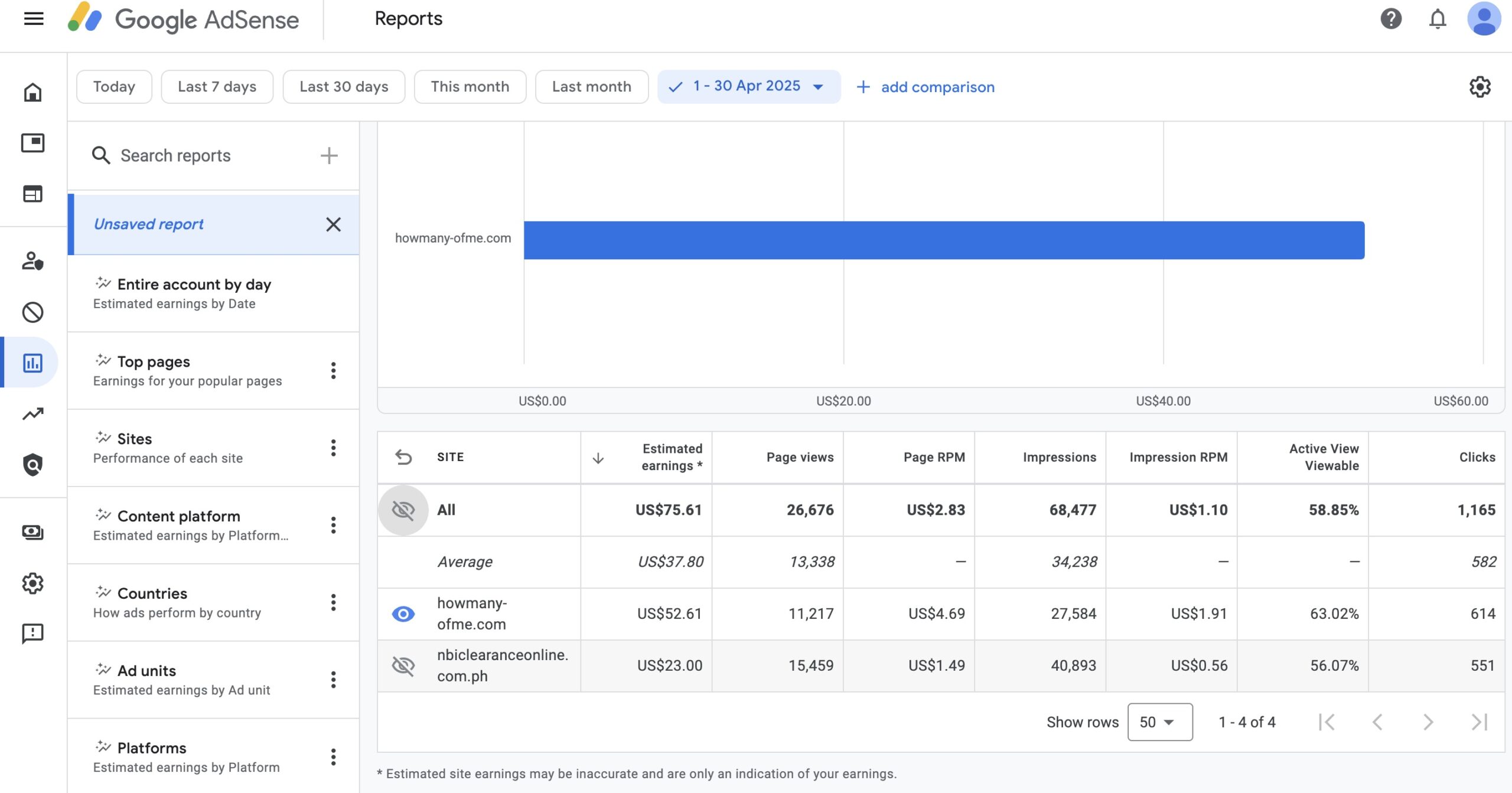Screen dimensions: 1512x793
Task: Open Policy center shield sidebar icon
Action: (32, 465)
